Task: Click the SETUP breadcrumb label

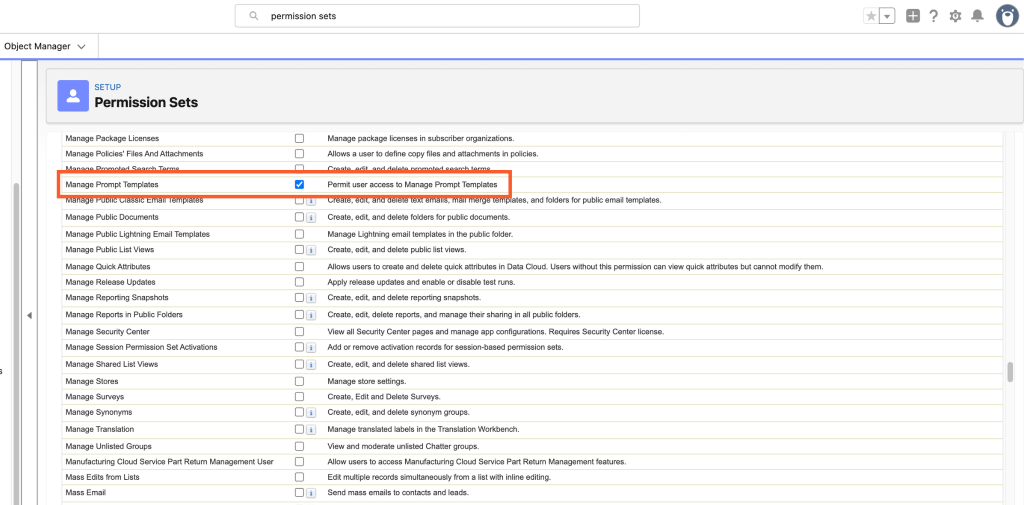Action: pos(108,87)
